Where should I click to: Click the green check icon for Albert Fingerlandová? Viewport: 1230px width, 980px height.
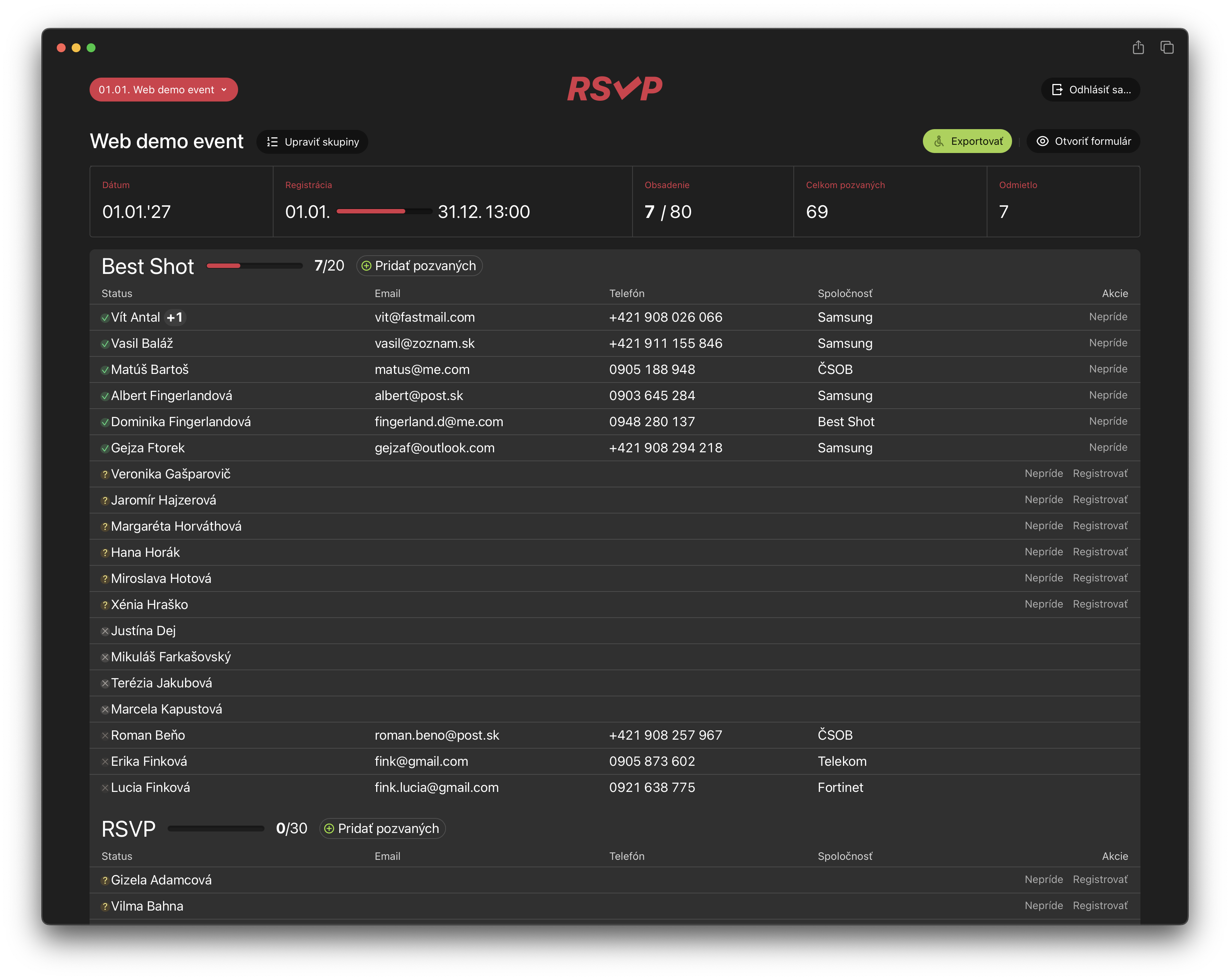(x=105, y=396)
